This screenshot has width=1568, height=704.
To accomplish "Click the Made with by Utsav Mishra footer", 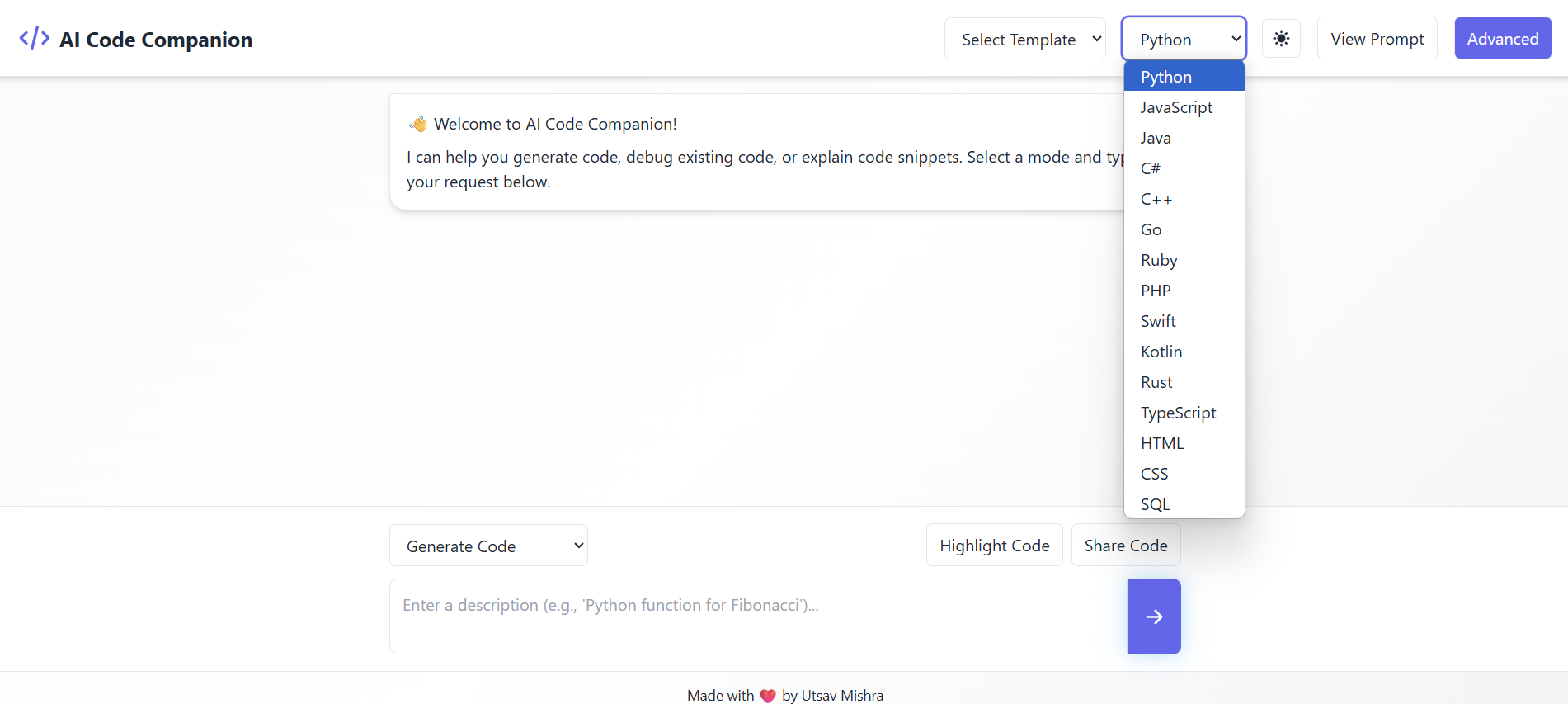I will point(785,696).
